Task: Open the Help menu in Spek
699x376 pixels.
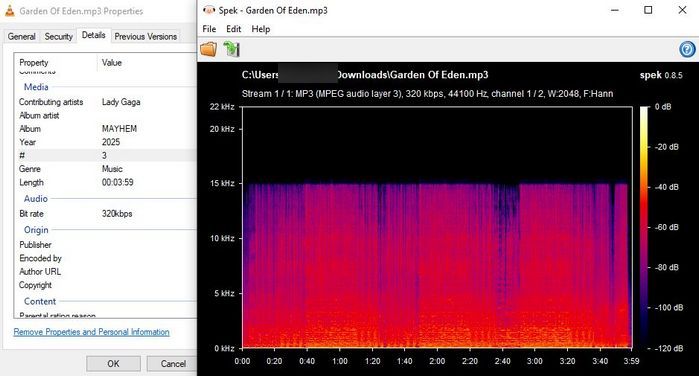Action: [261, 29]
